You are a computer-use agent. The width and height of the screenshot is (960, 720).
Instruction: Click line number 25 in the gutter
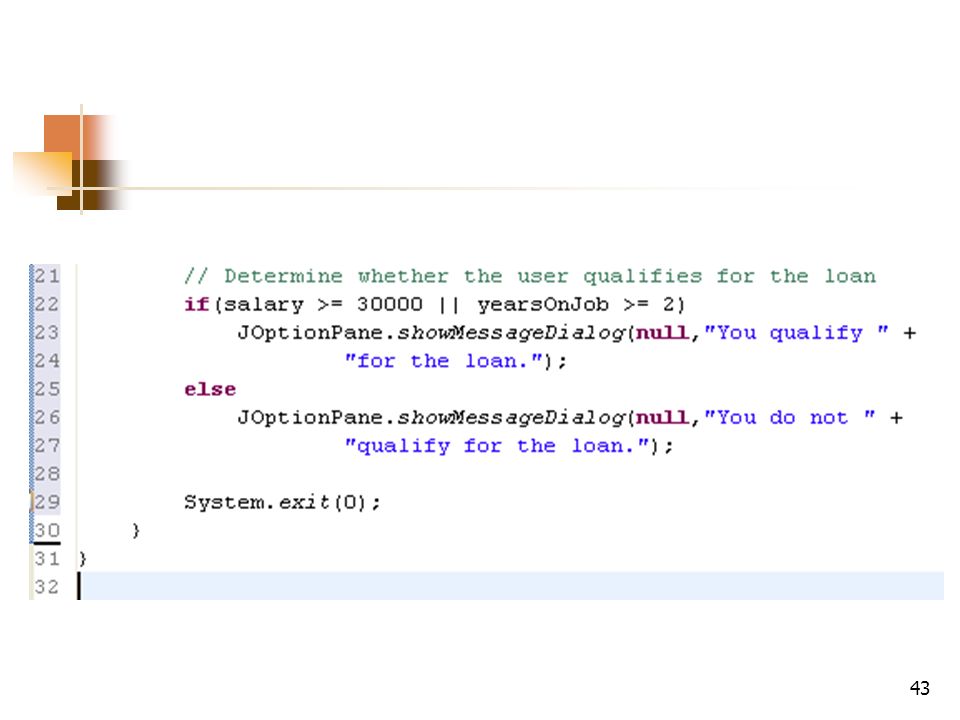(47, 389)
